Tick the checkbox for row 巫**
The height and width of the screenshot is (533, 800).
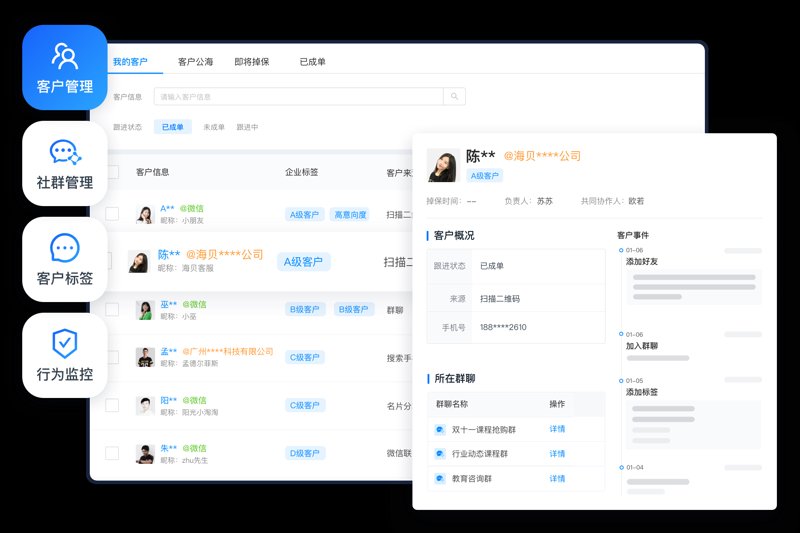click(112, 310)
